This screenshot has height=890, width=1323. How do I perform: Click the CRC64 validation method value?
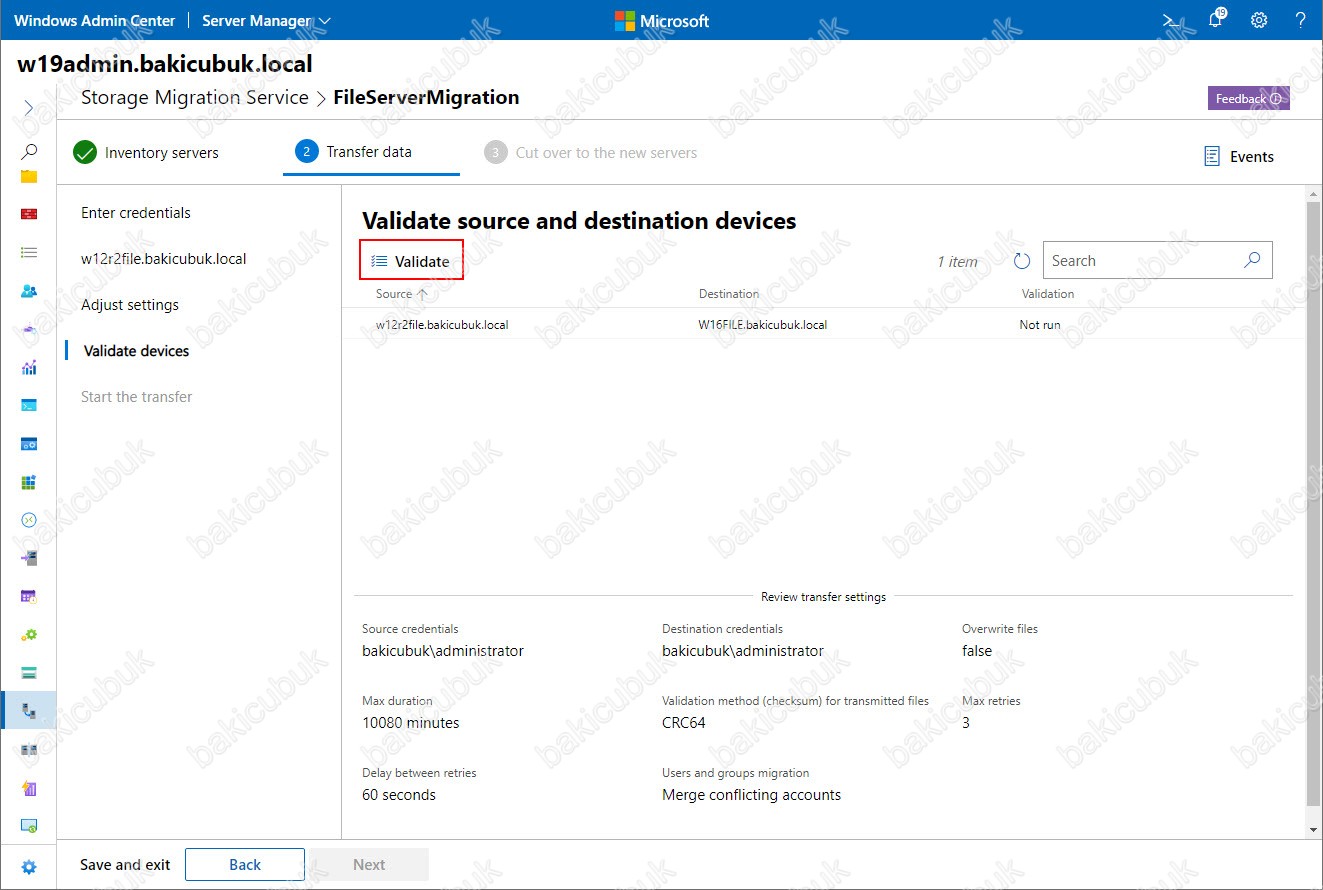684,723
